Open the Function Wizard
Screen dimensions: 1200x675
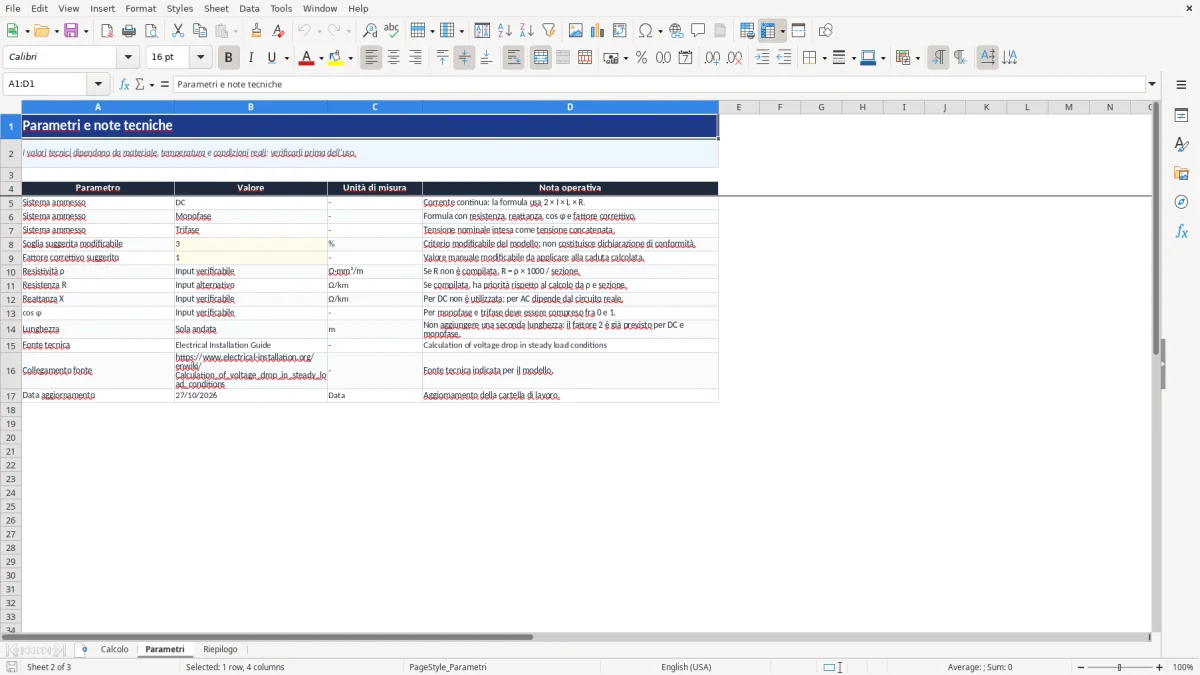coord(124,84)
